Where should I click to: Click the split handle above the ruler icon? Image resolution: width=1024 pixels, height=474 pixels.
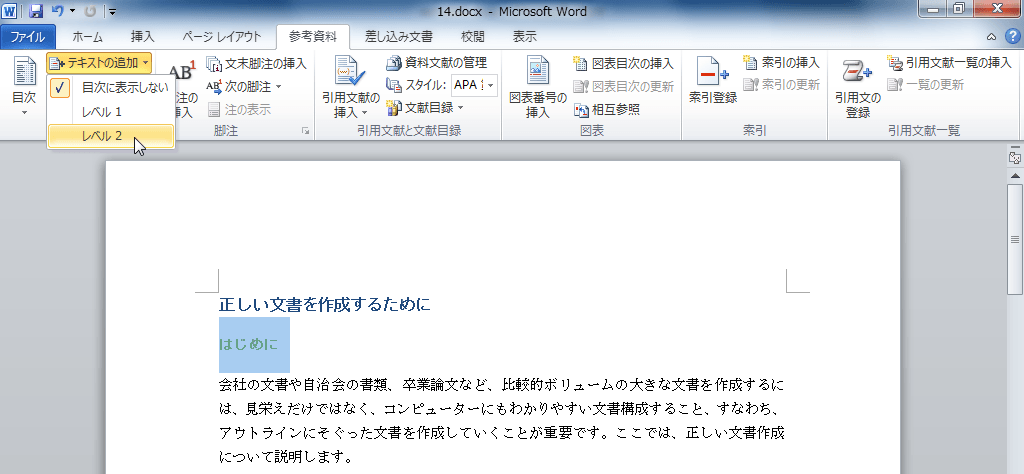tap(1014, 148)
